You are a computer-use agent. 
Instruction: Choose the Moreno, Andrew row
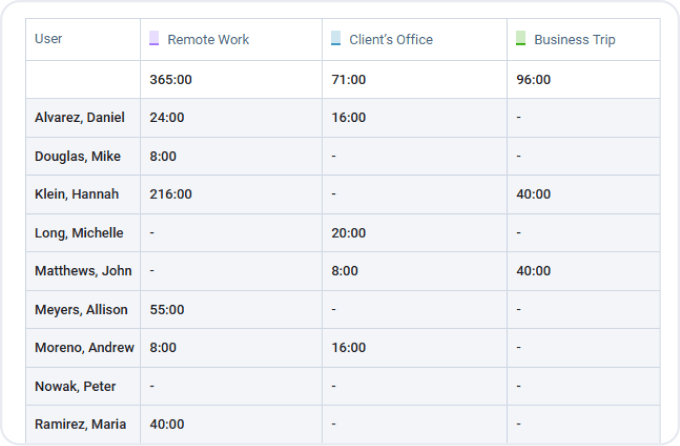pos(82,348)
